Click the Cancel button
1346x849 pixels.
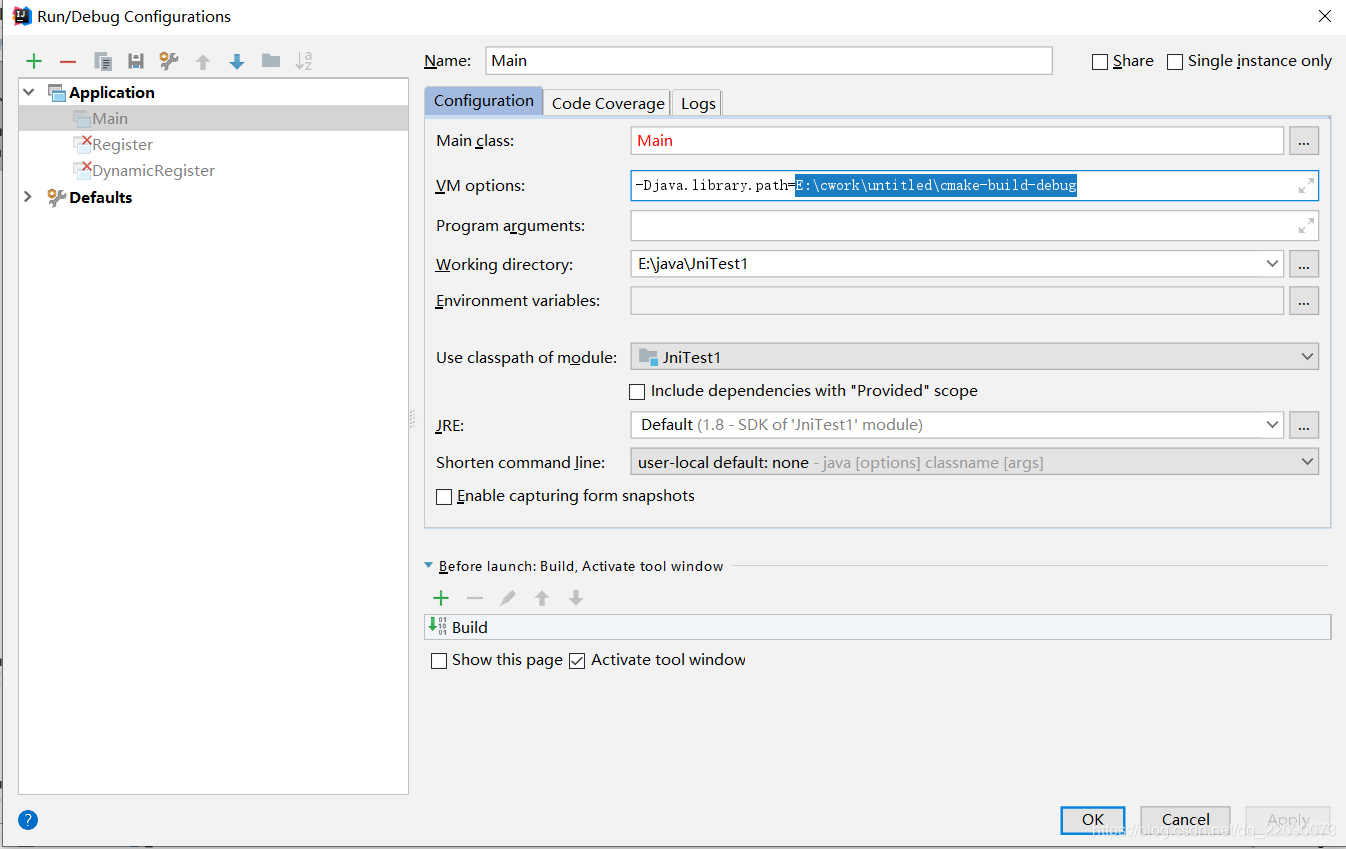click(x=1185, y=820)
